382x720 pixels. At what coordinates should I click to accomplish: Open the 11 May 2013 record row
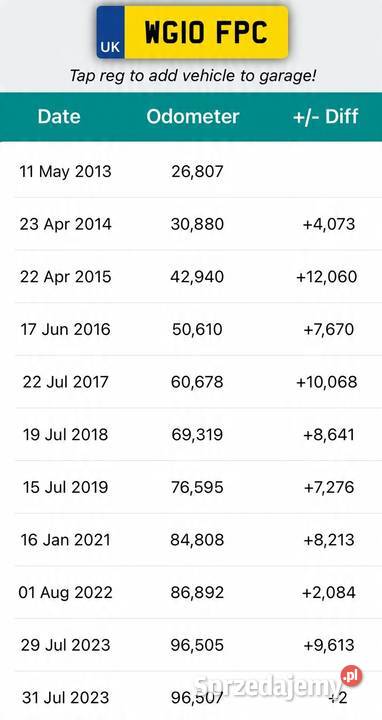[x=191, y=171]
